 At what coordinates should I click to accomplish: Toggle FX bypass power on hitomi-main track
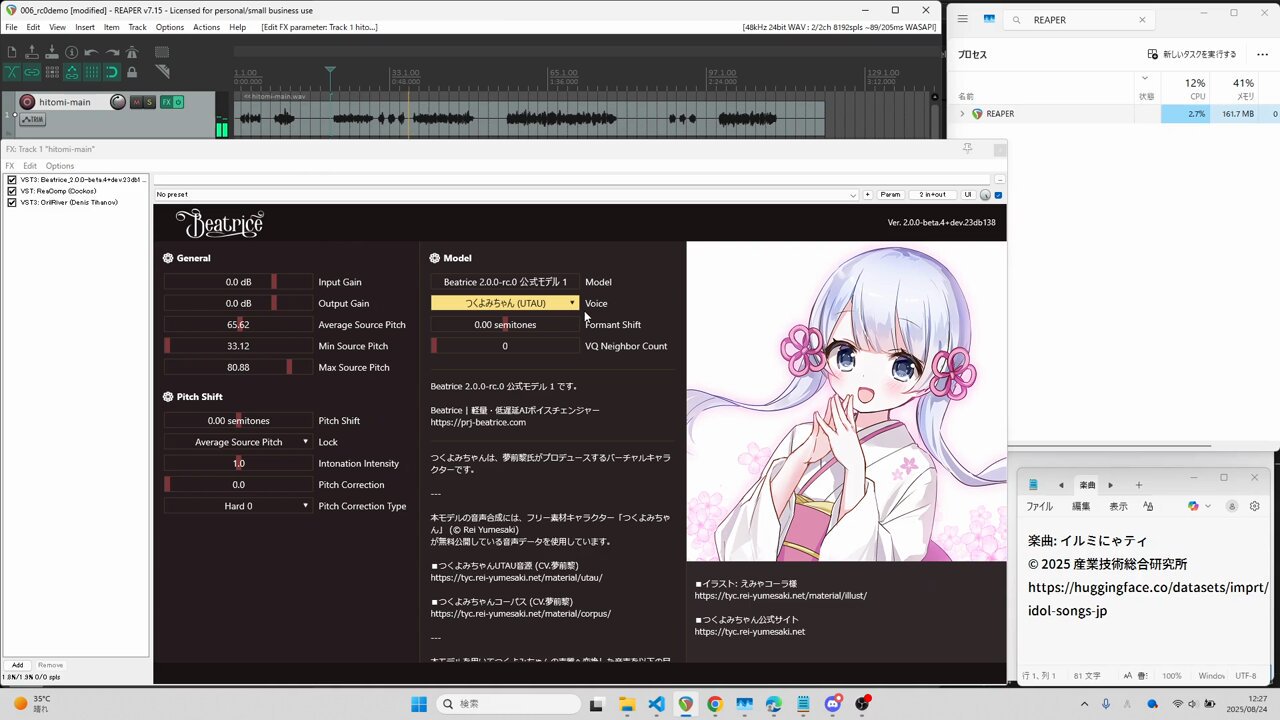coord(179,102)
